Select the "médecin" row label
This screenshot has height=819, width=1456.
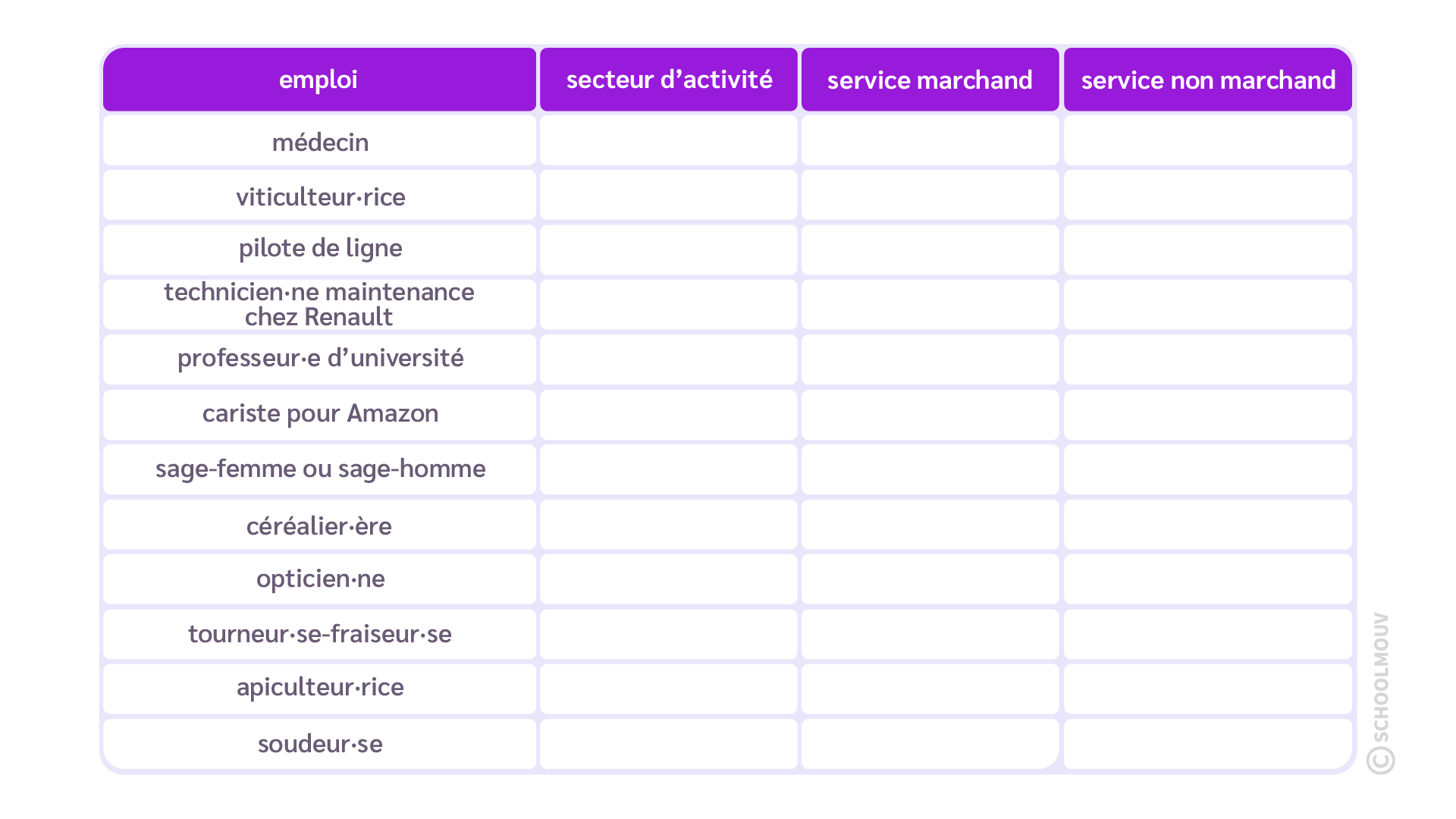320,142
